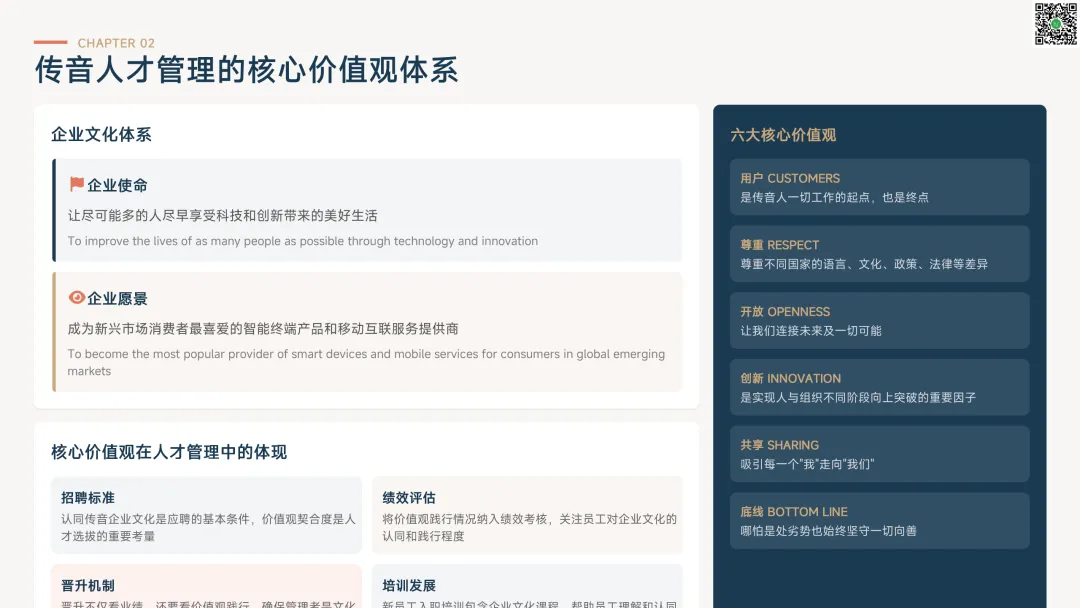
Task: Click the 培训发展 card title
Action: coord(409,585)
